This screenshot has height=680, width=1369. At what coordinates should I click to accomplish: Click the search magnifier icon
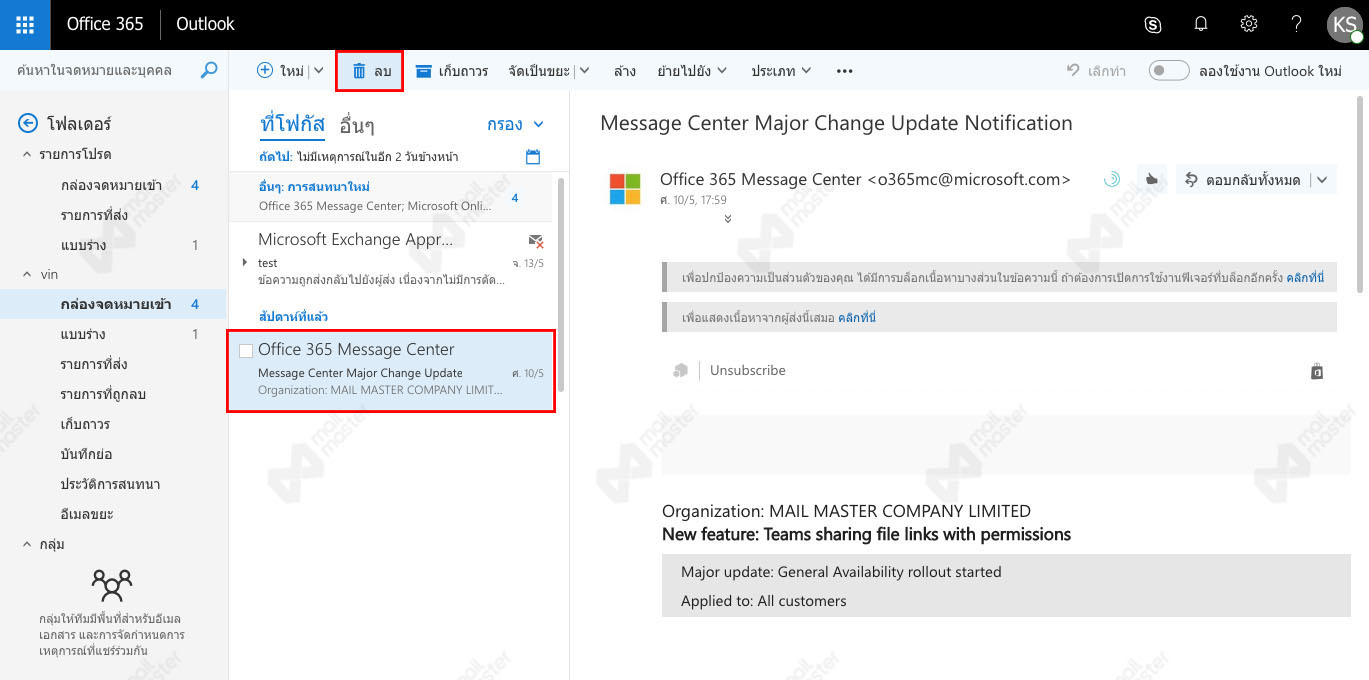click(208, 70)
